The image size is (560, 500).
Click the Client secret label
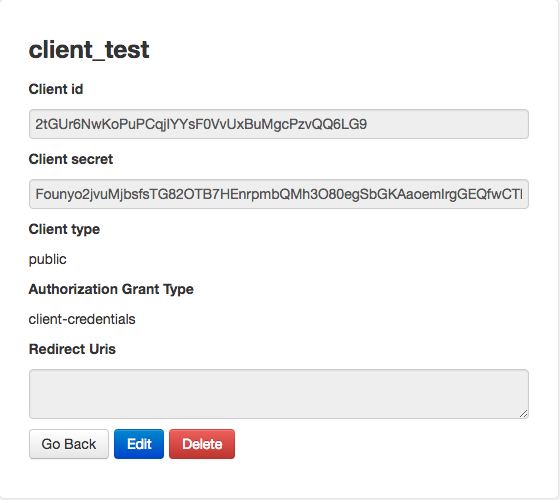click(71, 159)
